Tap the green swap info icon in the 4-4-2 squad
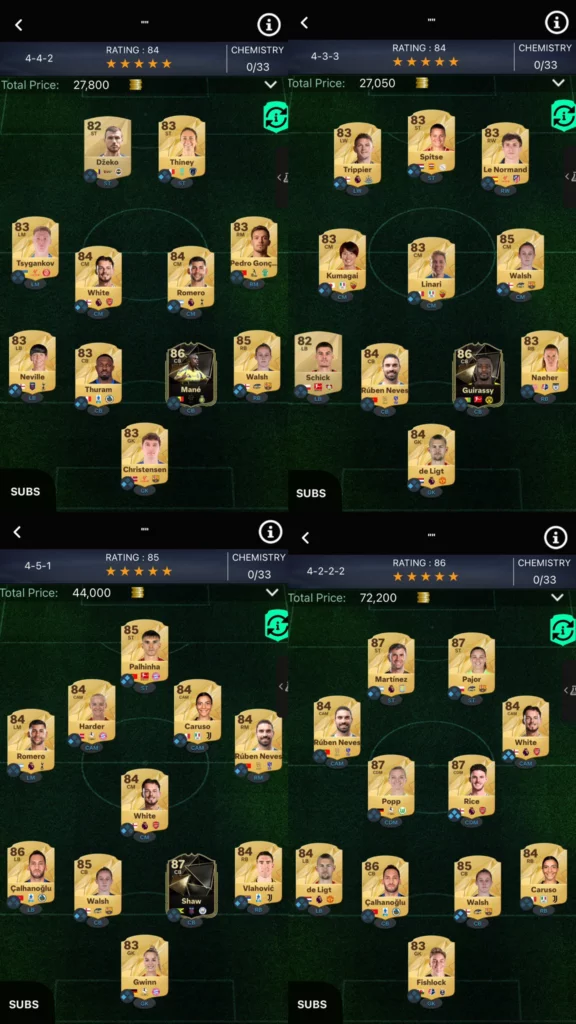This screenshot has width=576, height=1024. pos(276,116)
